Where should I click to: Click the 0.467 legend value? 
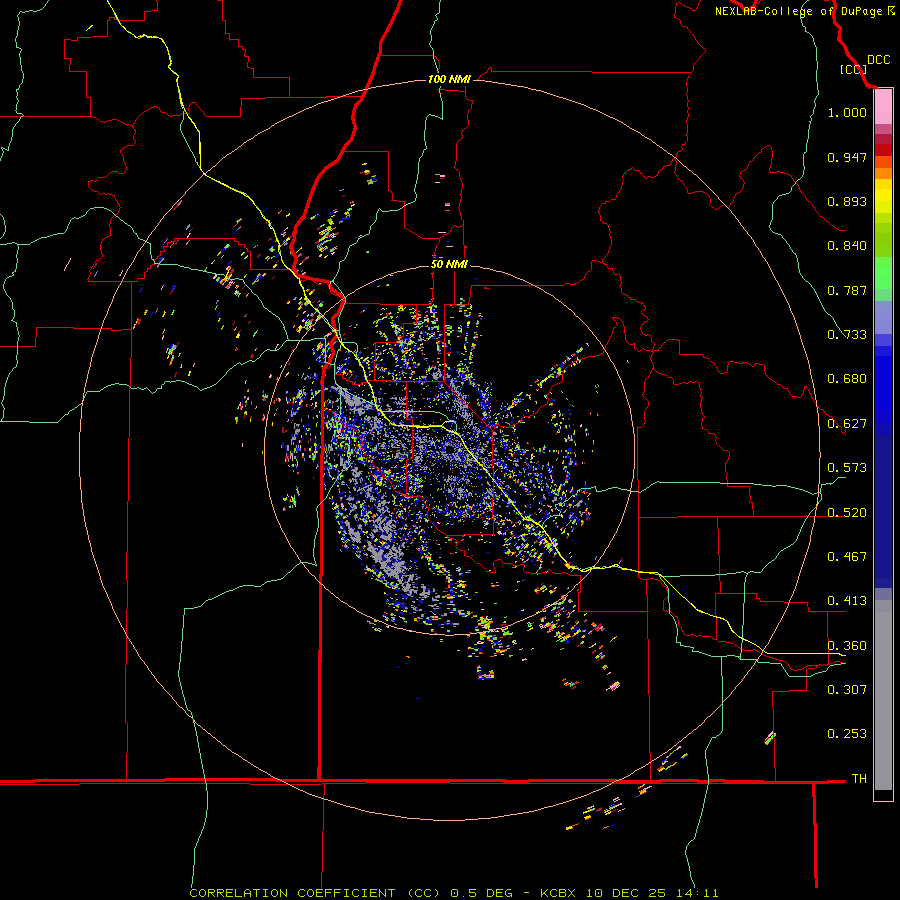[x=847, y=557]
